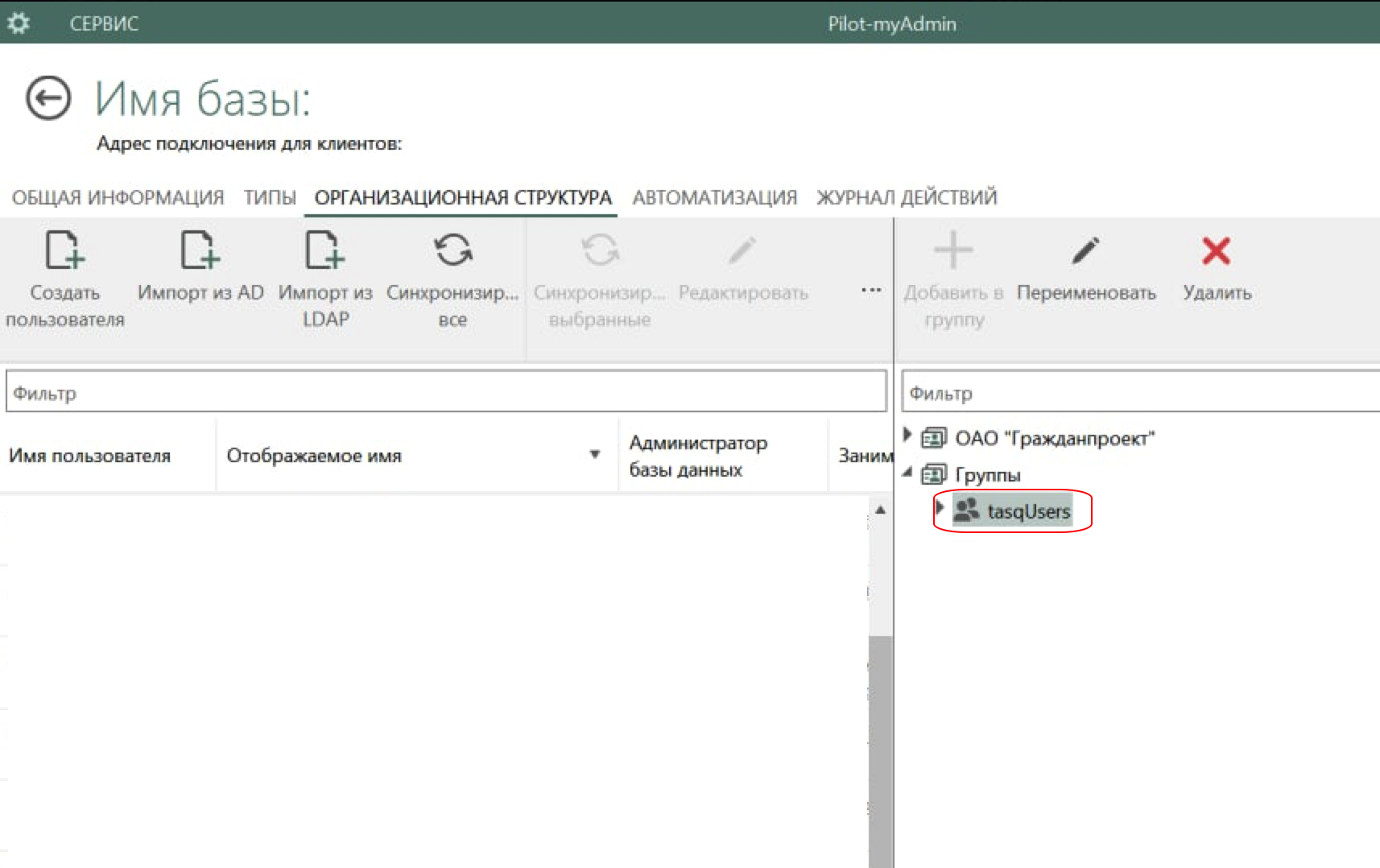1380x868 pixels.
Task: Click the left users Фильтр input field
Action: click(x=446, y=393)
